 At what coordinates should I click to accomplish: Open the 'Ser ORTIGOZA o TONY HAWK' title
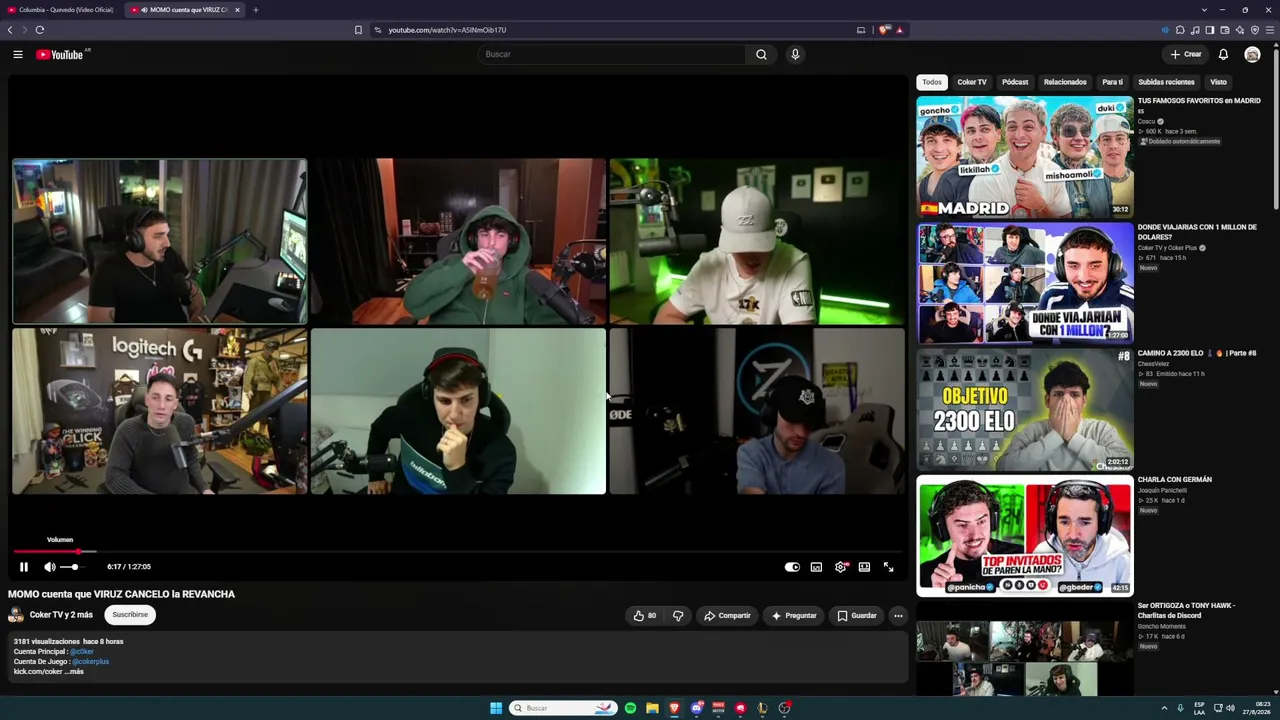[x=1186, y=611]
